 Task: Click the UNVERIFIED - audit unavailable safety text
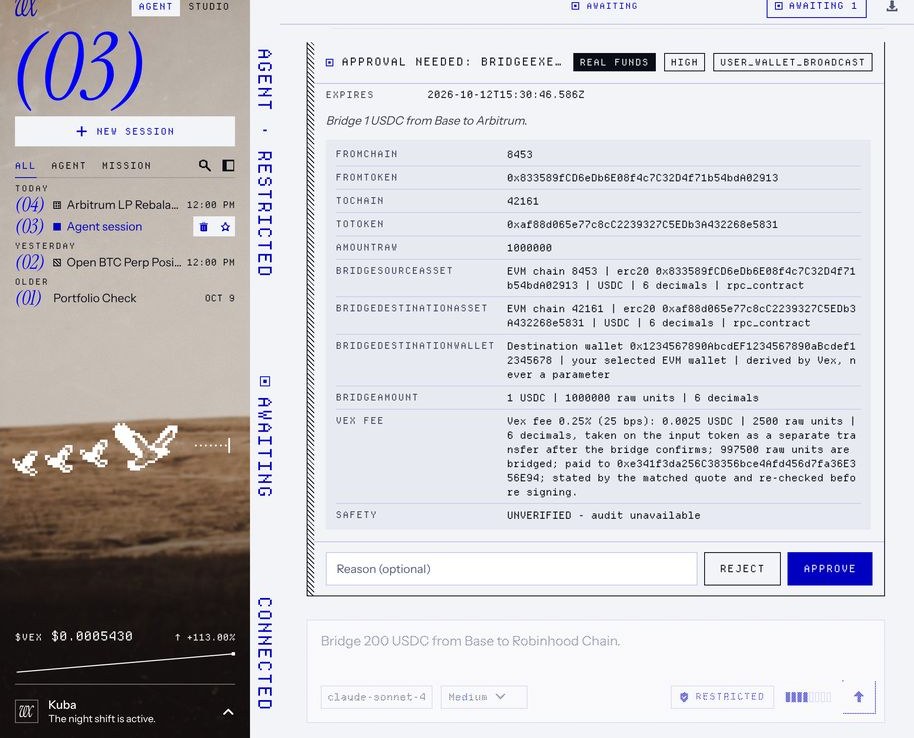[x=603, y=515]
